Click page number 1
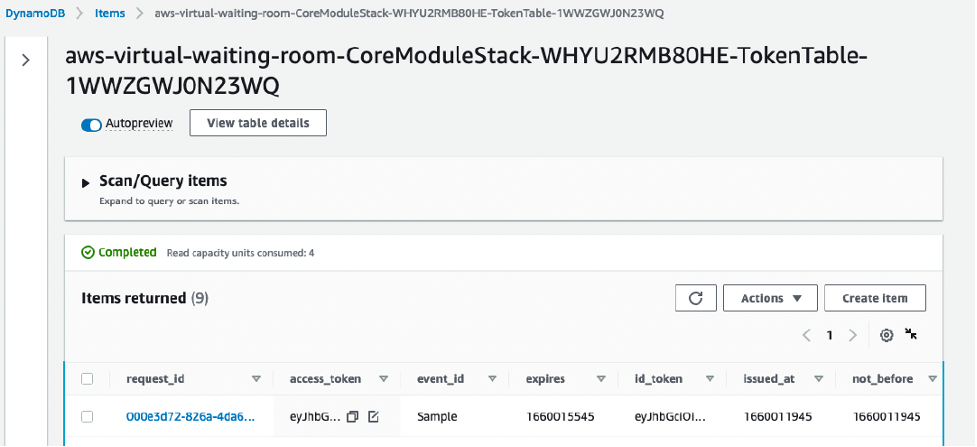This screenshot has height=447, width=977. tap(829, 335)
